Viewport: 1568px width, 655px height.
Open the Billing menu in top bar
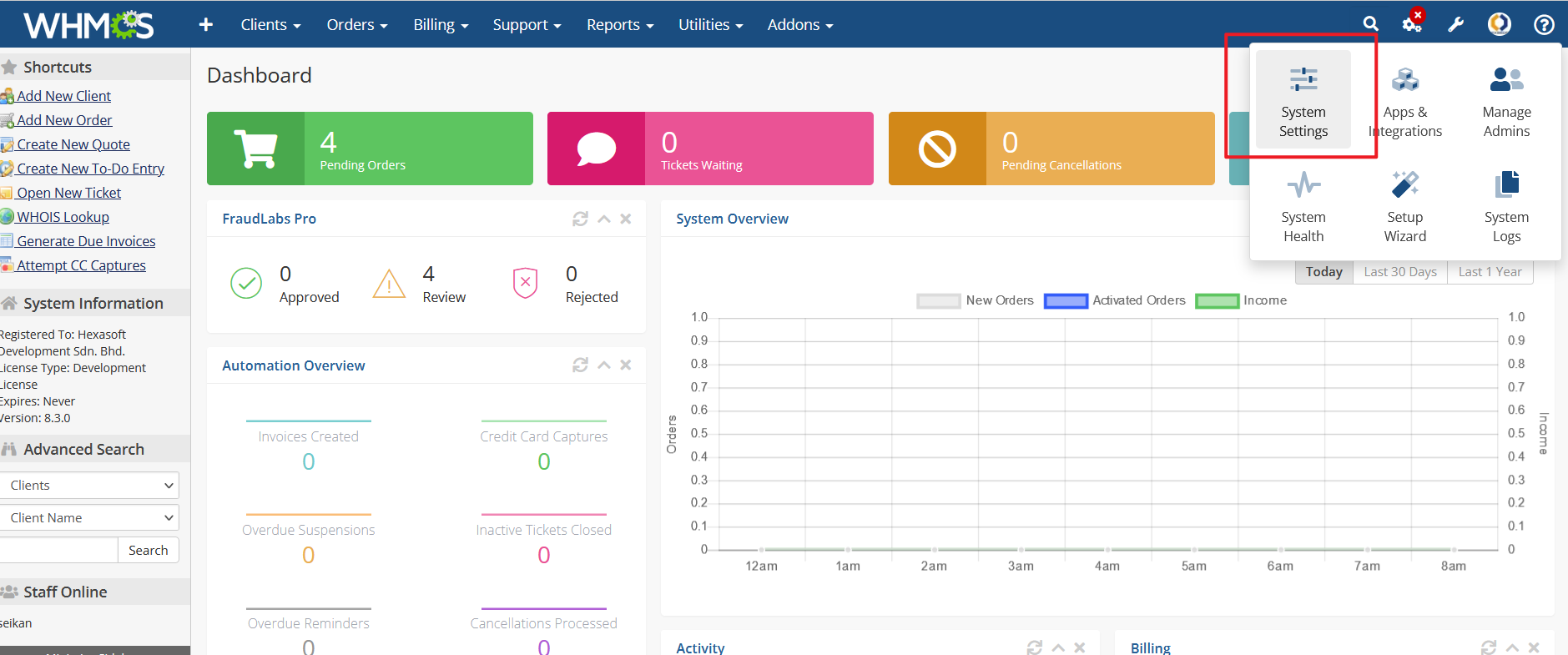coord(441,25)
